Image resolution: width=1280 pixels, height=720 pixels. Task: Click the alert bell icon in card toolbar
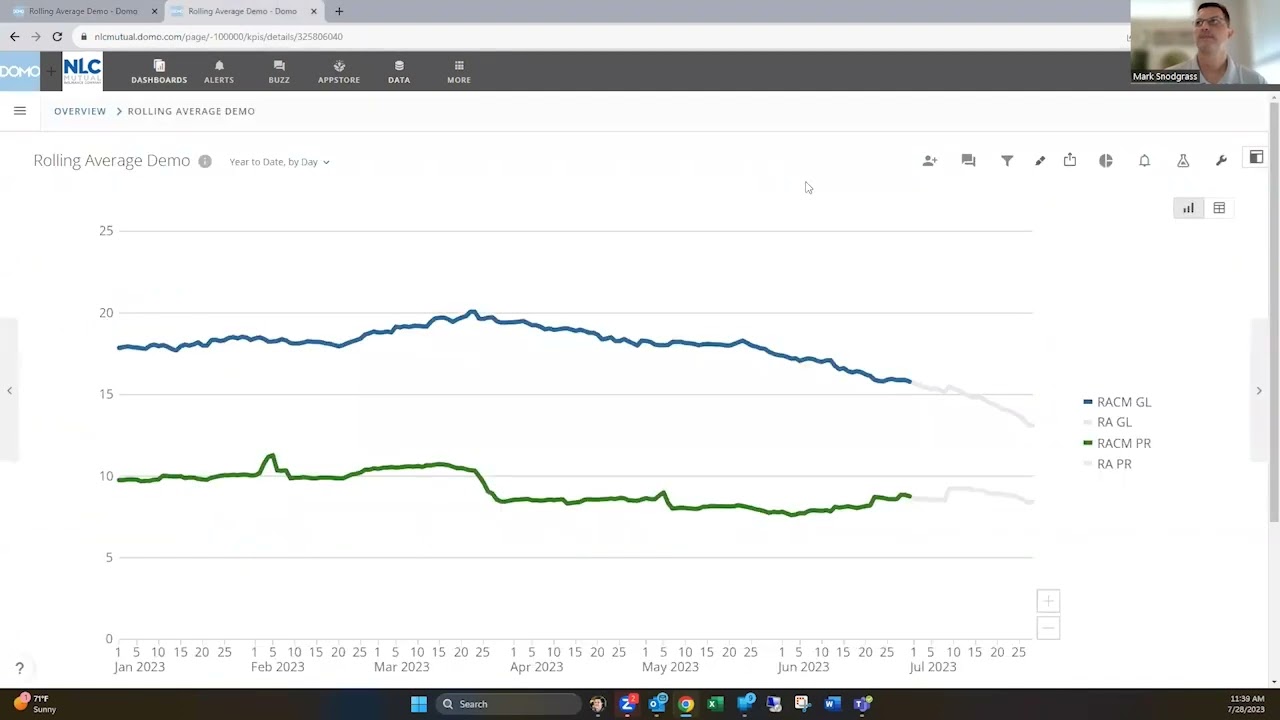(1145, 160)
